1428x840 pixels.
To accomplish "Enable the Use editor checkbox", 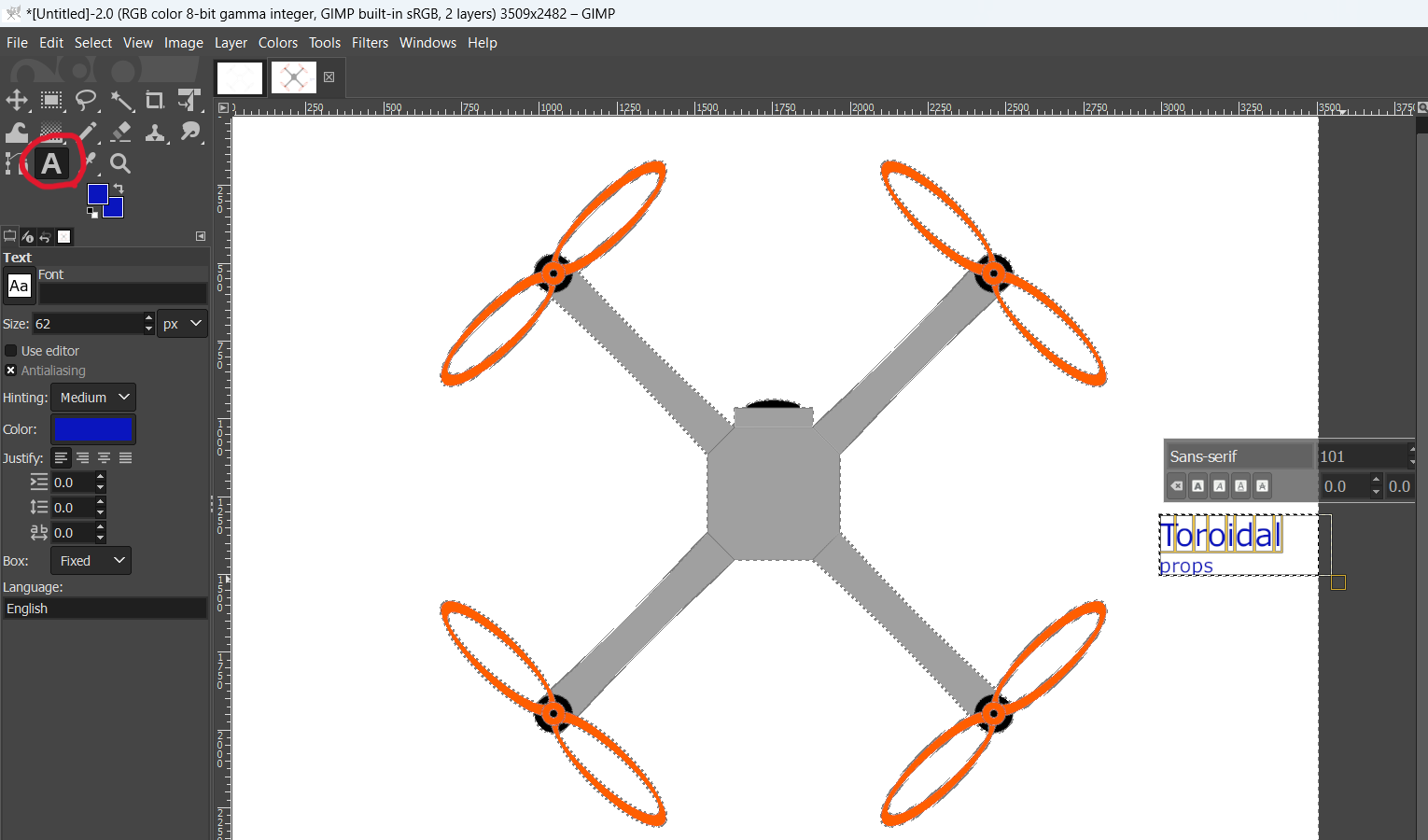I will pos(11,351).
